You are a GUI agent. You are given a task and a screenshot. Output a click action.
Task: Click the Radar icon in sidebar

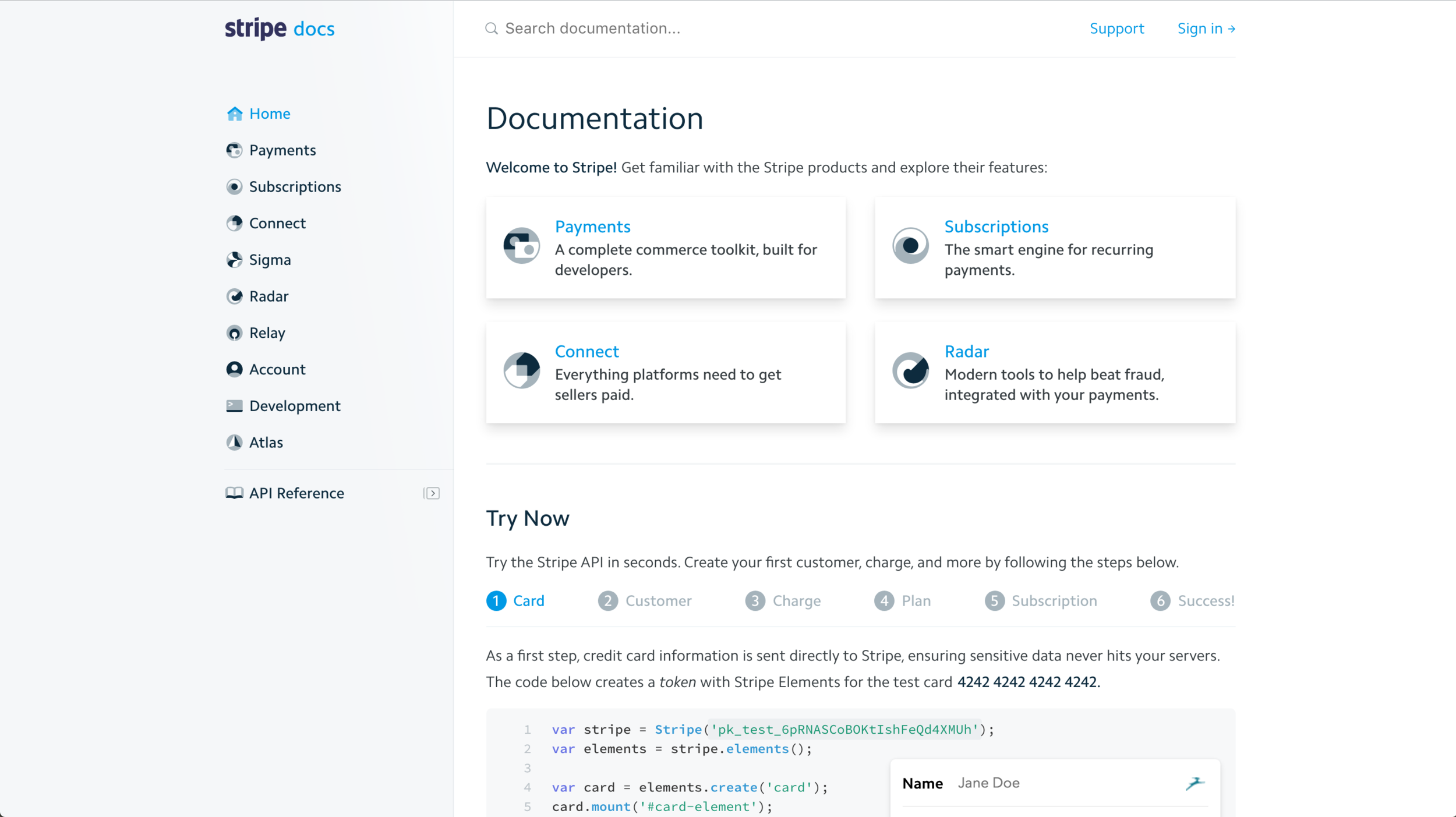point(234,296)
